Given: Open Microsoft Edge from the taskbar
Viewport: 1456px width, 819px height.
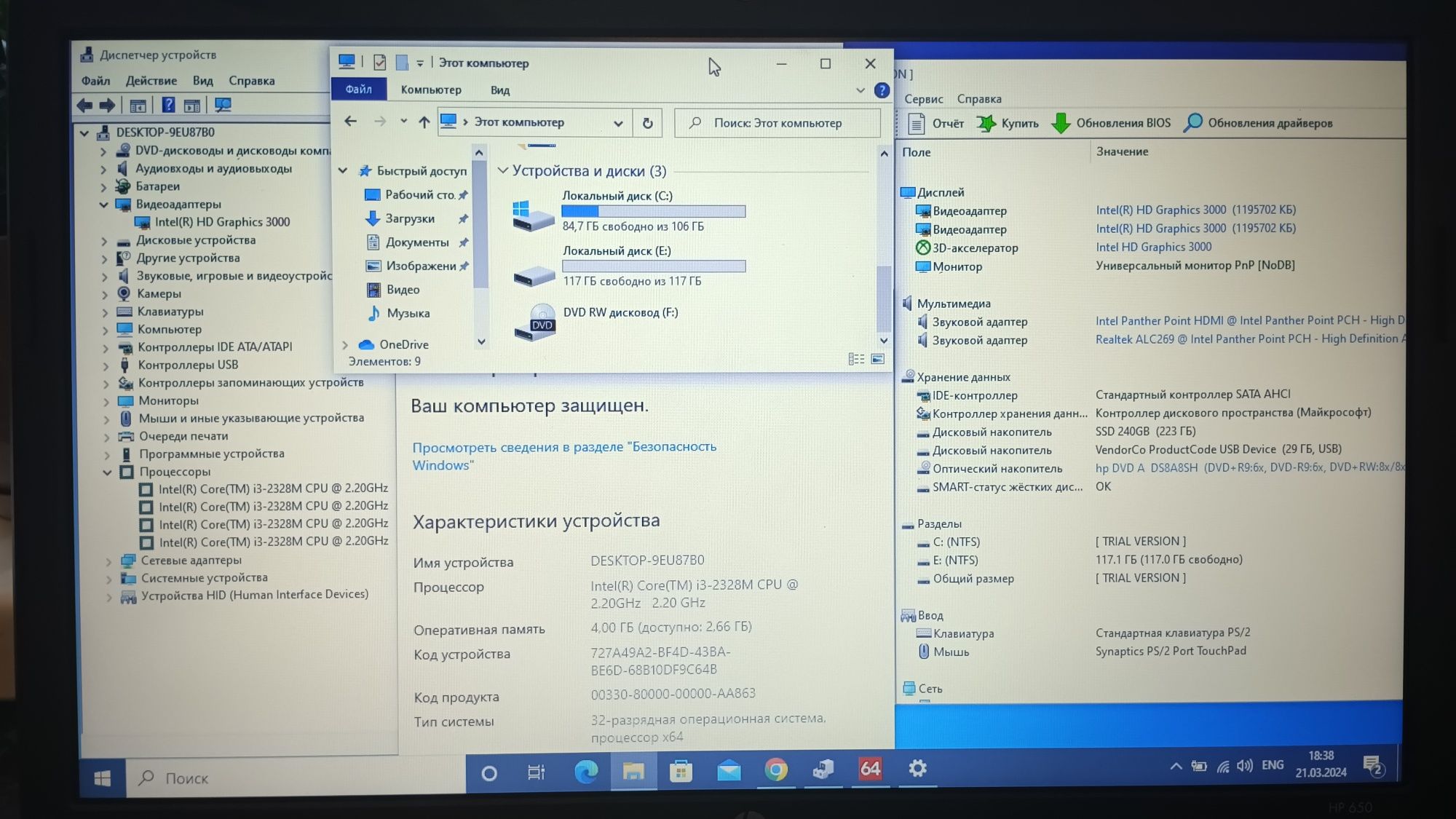Looking at the screenshot, I should pyautogui.click(x=585, y=771).
